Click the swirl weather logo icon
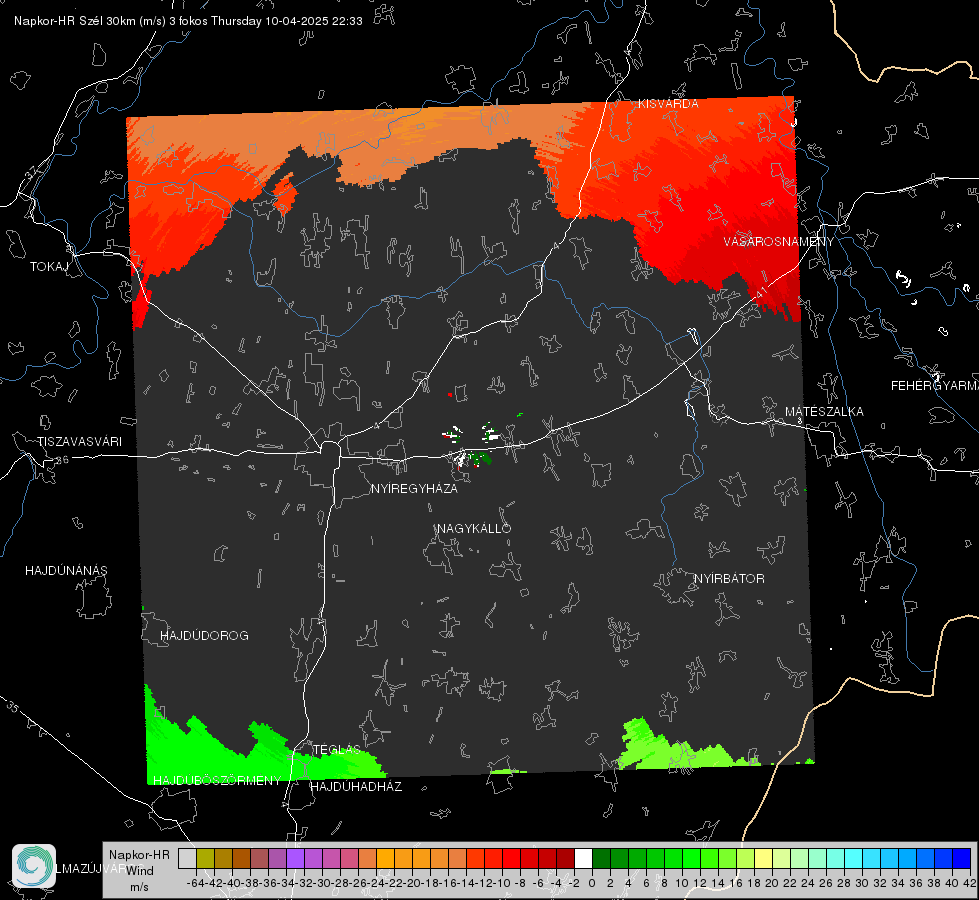Viewport: 979px width, 900px height. [34, 866]
